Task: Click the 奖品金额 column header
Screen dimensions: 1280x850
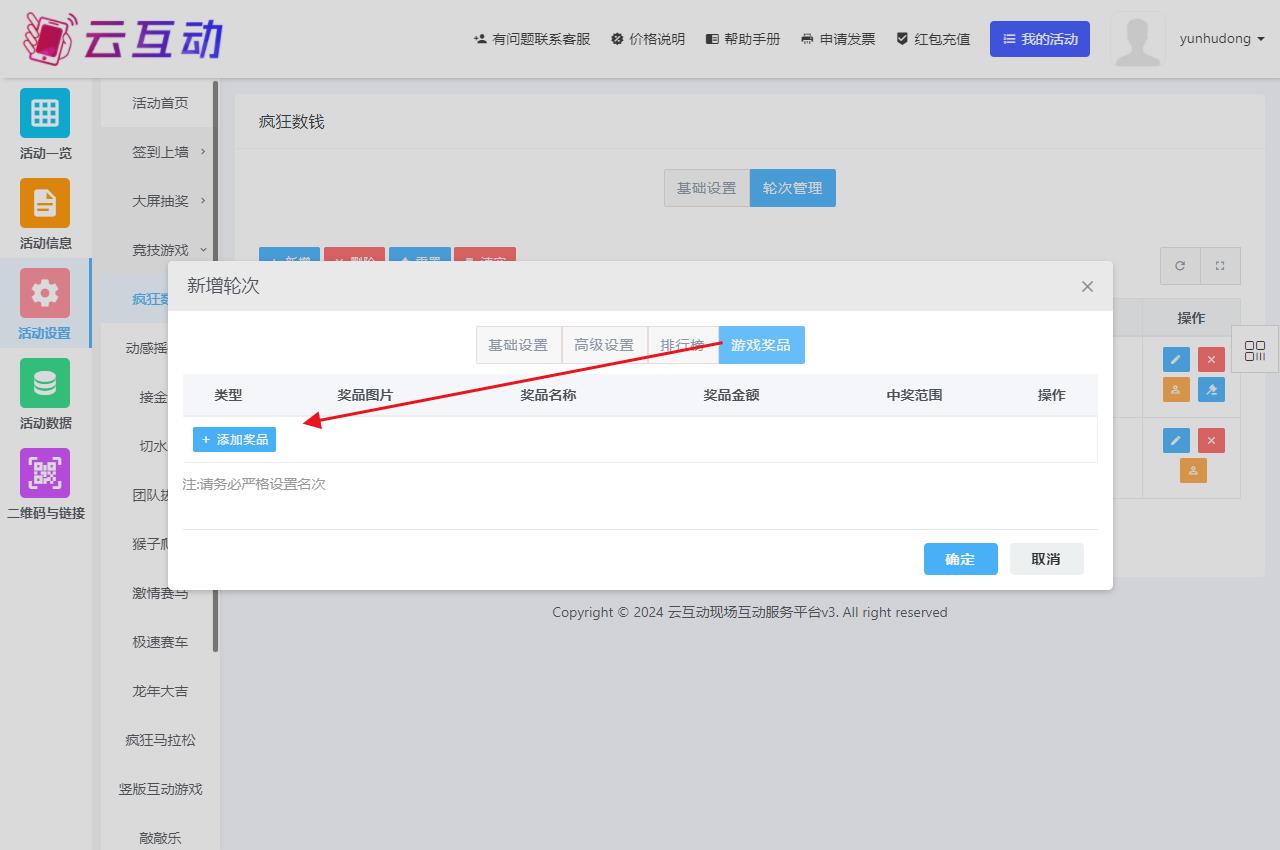Action: coord(731,395)
